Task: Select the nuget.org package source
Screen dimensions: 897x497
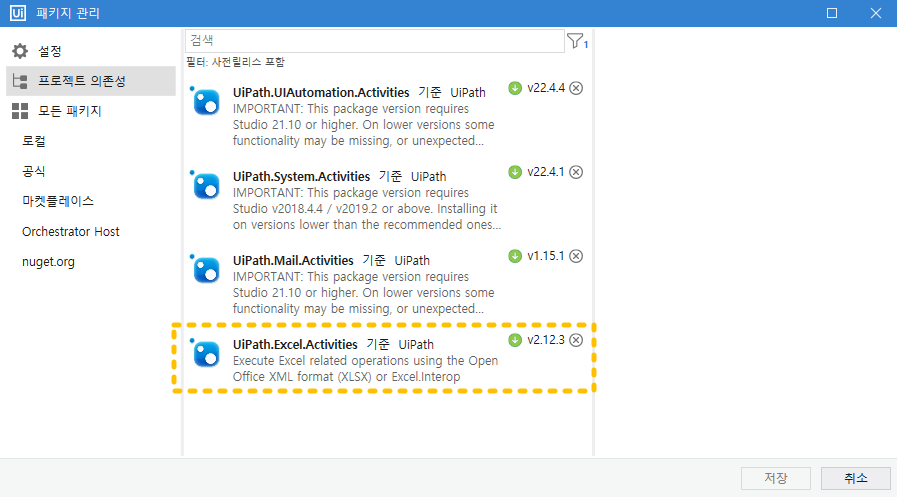Action: (49, 262)
